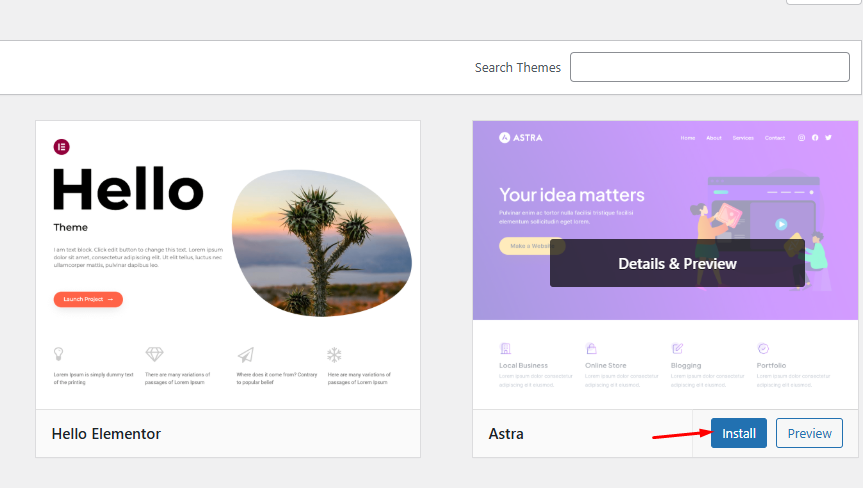The height and width of the screenshot is (488, 863).
Task: Click Launch Project button in Hello screenshot
Action: point(88,299)
